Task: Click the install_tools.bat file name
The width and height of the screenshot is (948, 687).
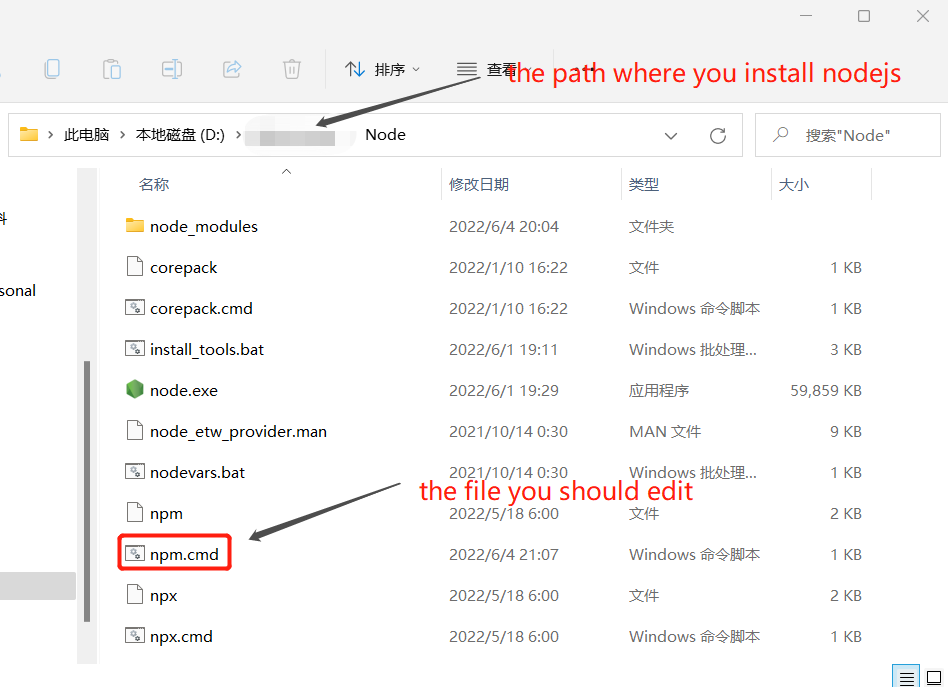Action: [207, 350]
